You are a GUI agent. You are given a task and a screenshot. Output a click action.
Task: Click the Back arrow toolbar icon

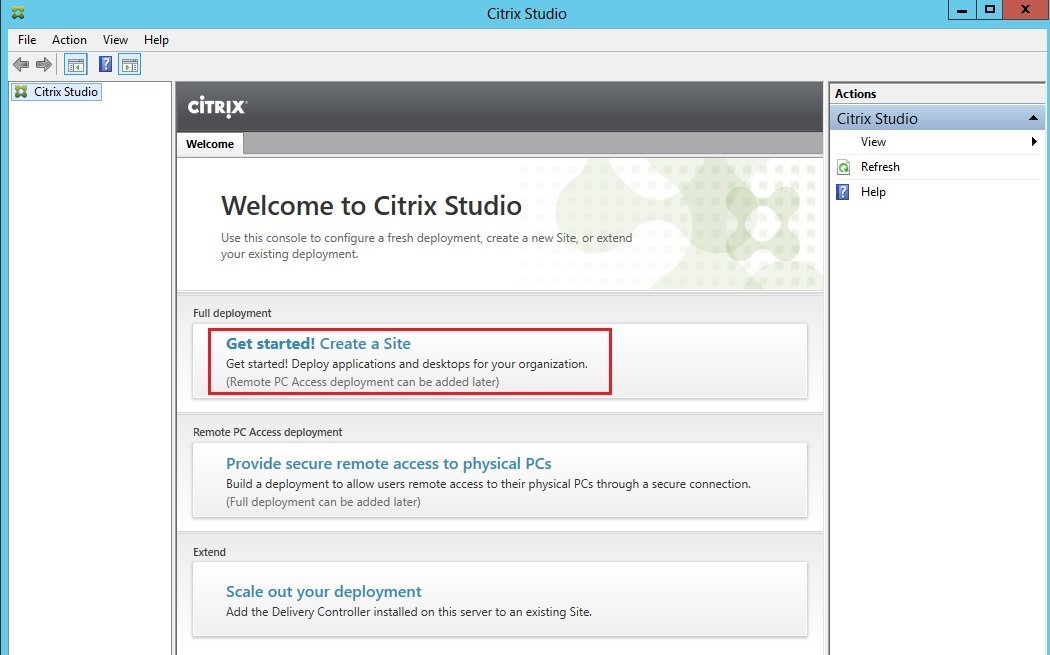click(21, 65)
